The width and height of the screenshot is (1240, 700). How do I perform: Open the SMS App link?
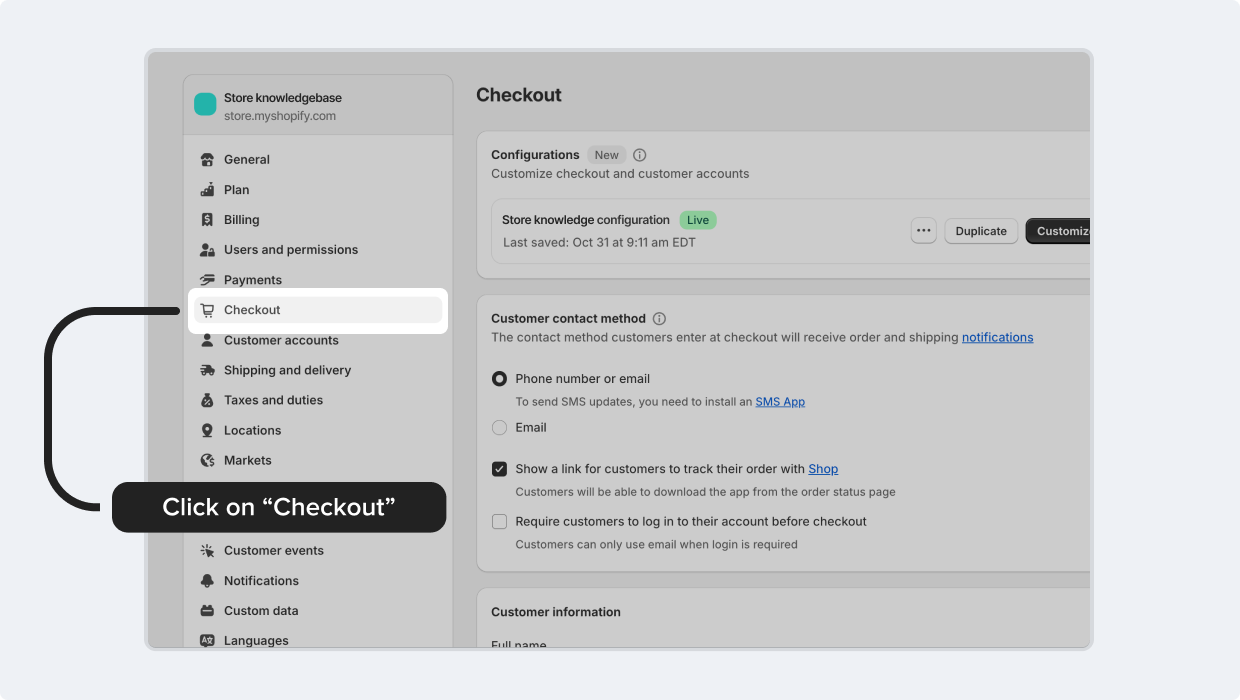click(780, 402)
